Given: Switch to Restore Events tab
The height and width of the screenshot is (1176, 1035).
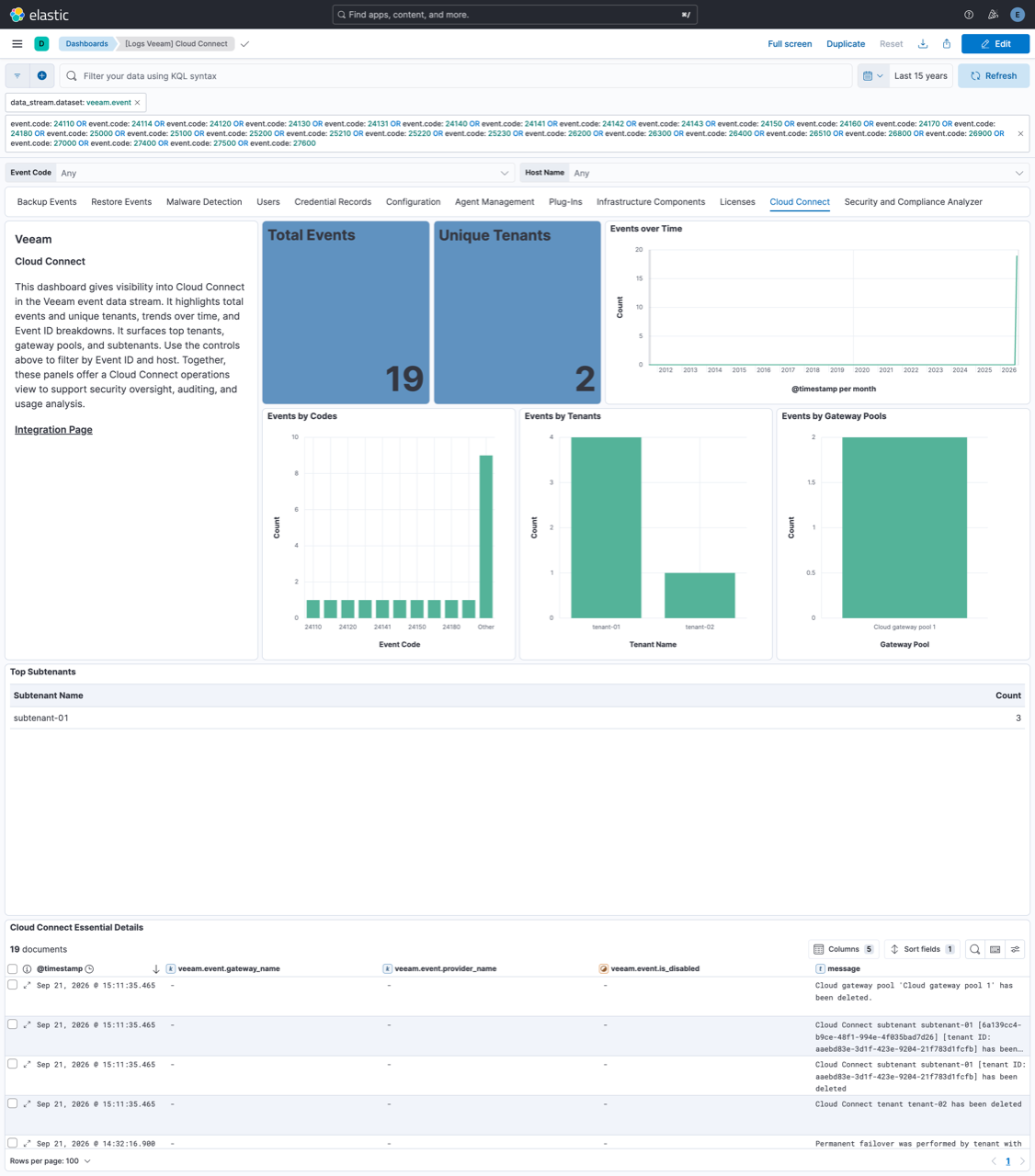Looking at the screenshot, I should [121, 202].
